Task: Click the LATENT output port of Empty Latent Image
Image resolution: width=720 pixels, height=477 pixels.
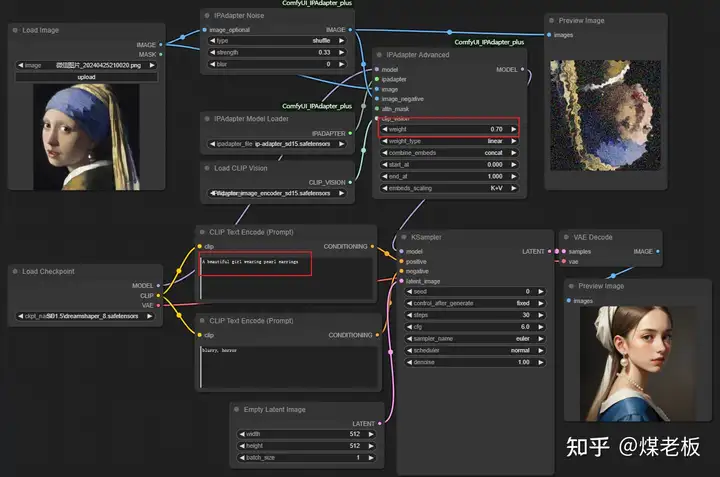Action: click(x=380, y=423)
